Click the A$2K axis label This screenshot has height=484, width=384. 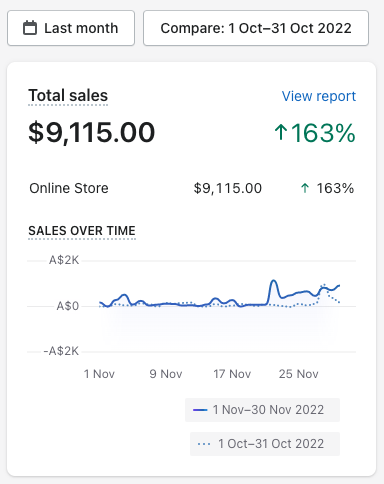64,260
